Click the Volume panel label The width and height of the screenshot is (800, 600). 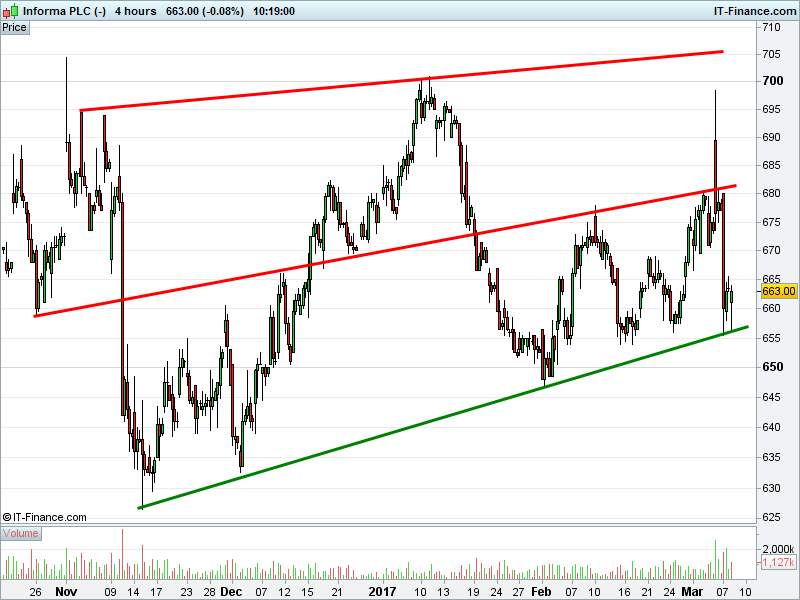20,533
